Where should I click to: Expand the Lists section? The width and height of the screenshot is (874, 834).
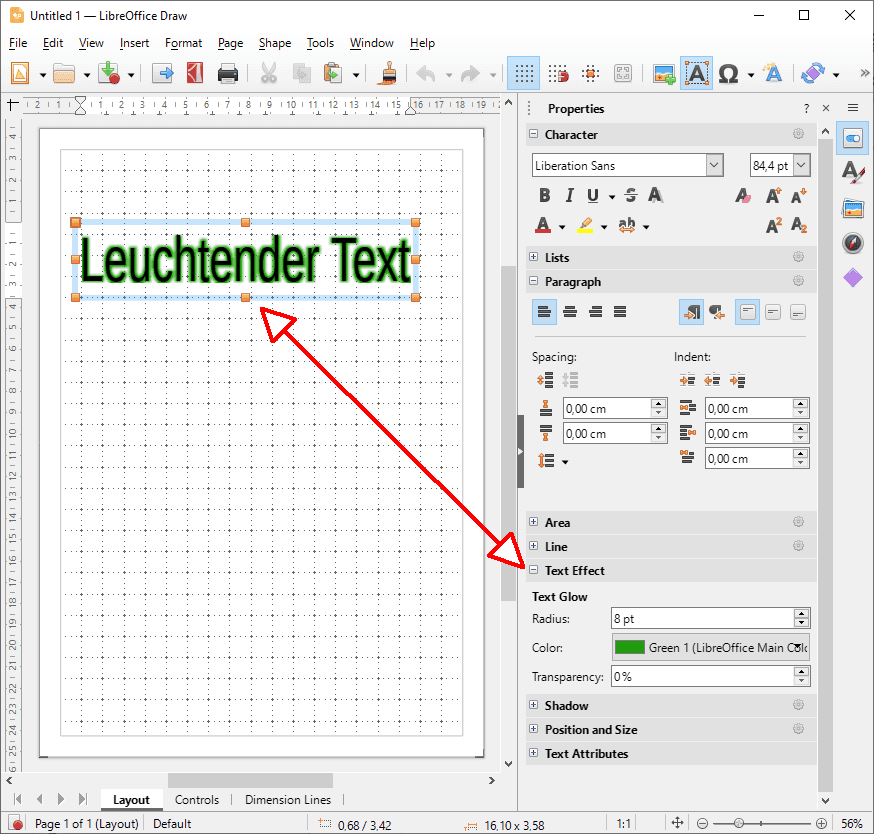coord(533,256)
